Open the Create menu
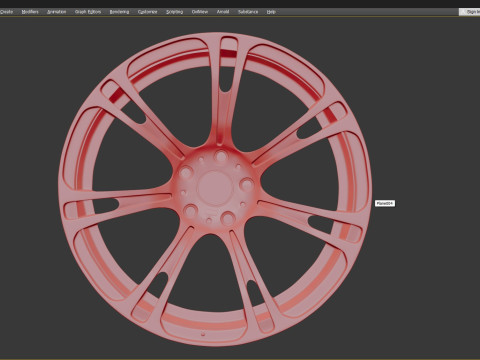The width and height of the screenshot is (480, 360). [6, 12]
